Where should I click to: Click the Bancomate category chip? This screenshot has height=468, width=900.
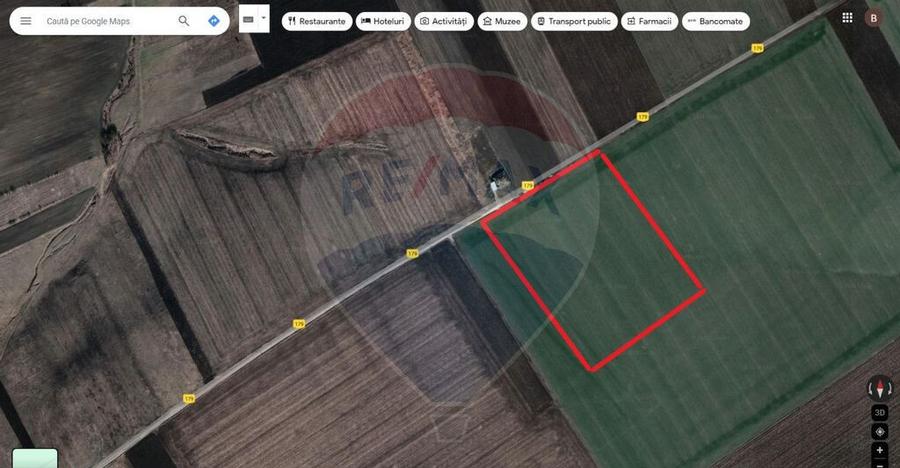coord(716,21)
